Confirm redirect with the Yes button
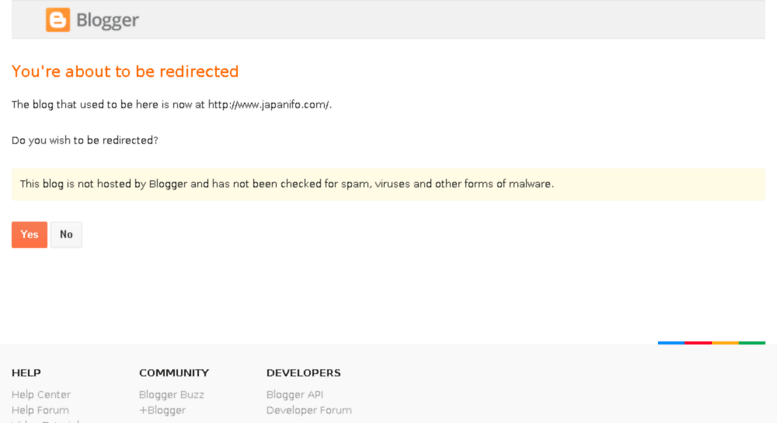Viewport: 777px width, 423px height. point(29,235)
